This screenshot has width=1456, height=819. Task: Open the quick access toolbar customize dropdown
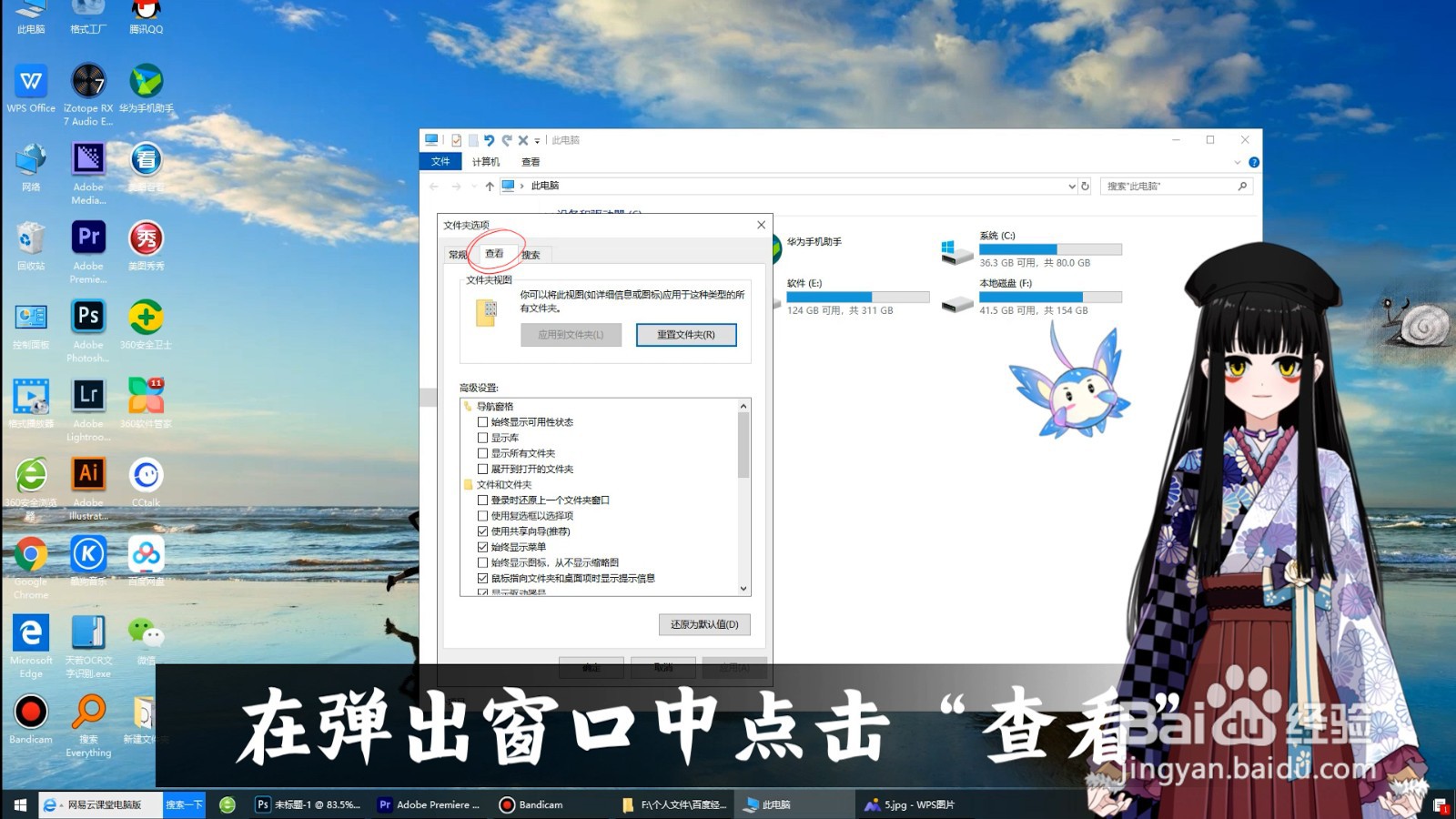tap(537, 140)
